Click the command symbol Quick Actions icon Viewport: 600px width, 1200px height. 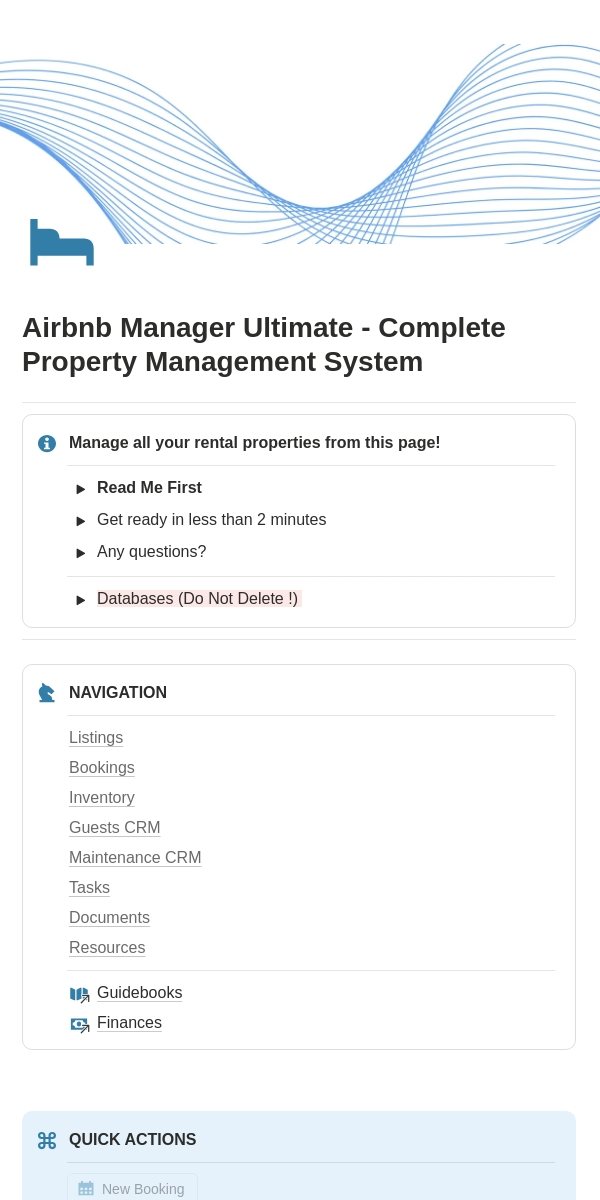[47, 1140]
